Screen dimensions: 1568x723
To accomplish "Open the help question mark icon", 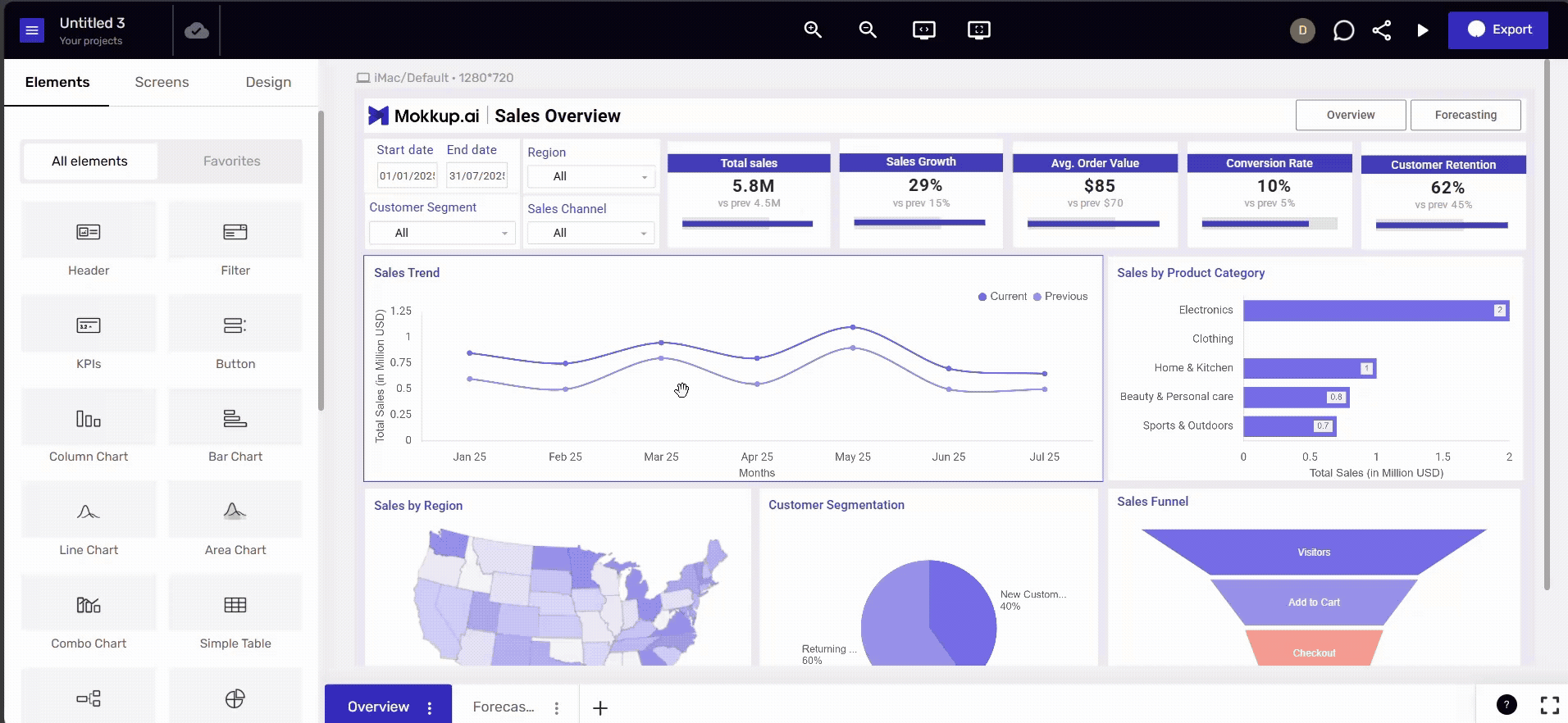I will (x=1506, y=705).
